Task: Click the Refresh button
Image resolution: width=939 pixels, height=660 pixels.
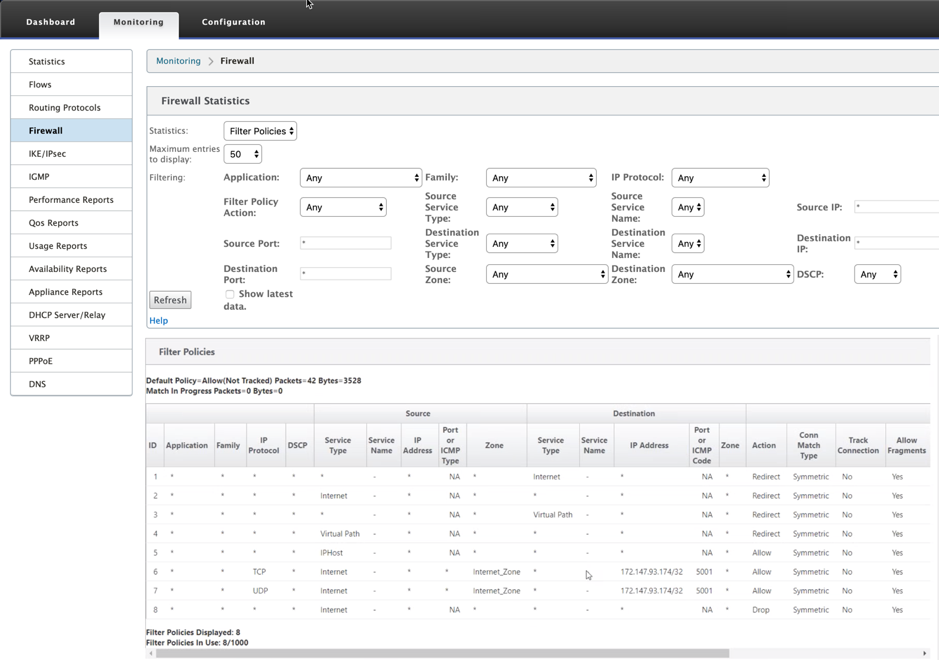Action: click(x=170, y=300)
